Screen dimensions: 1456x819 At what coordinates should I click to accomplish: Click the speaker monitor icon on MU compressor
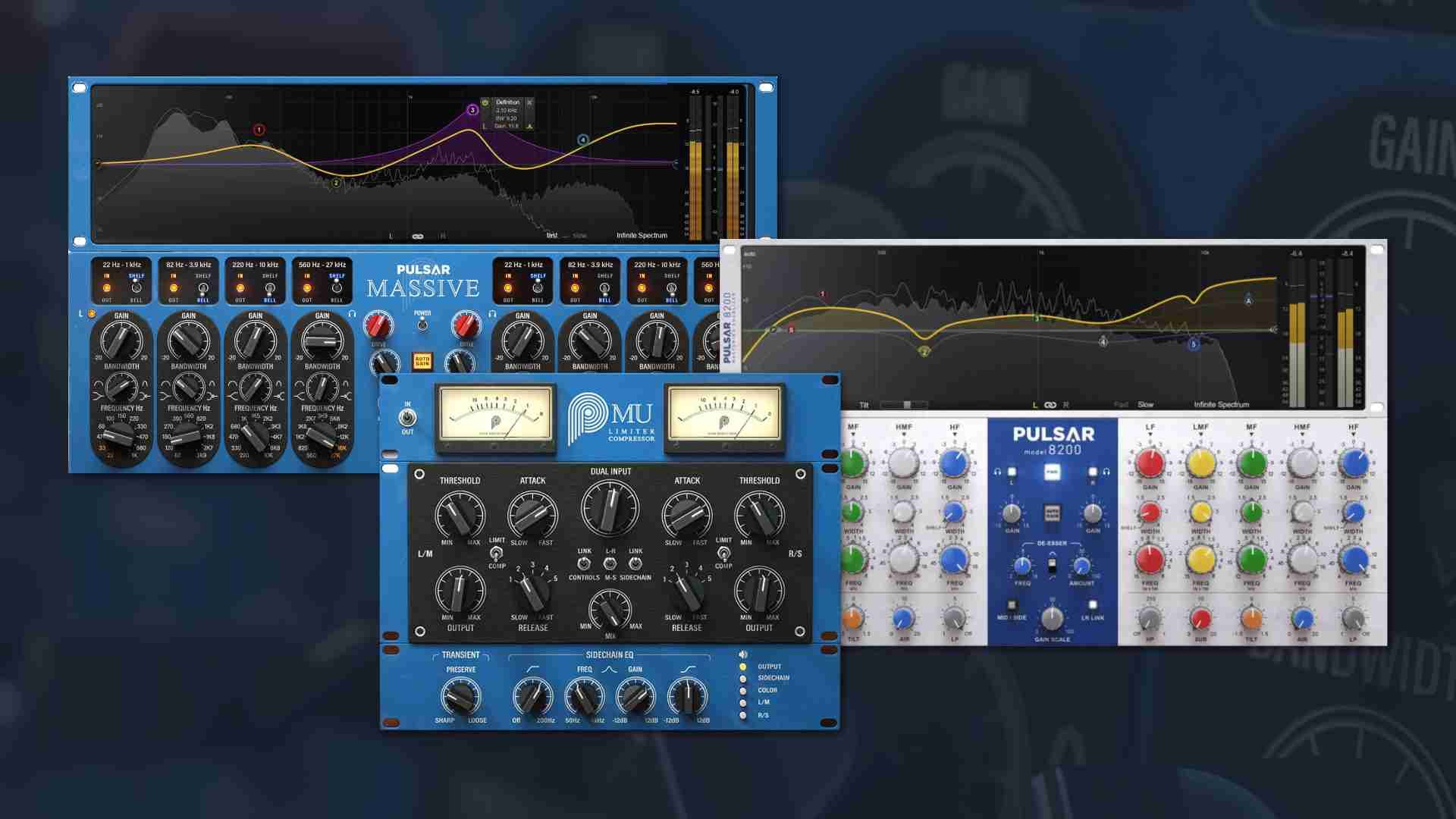click(x=743, y=654)
